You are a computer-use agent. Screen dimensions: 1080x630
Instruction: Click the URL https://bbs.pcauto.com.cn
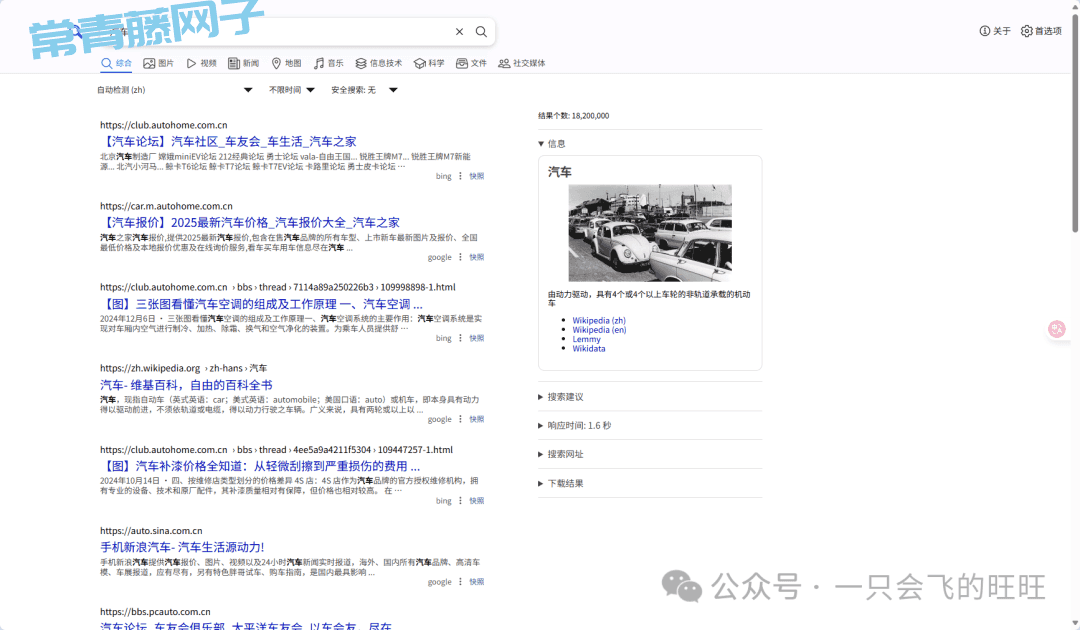155,612
